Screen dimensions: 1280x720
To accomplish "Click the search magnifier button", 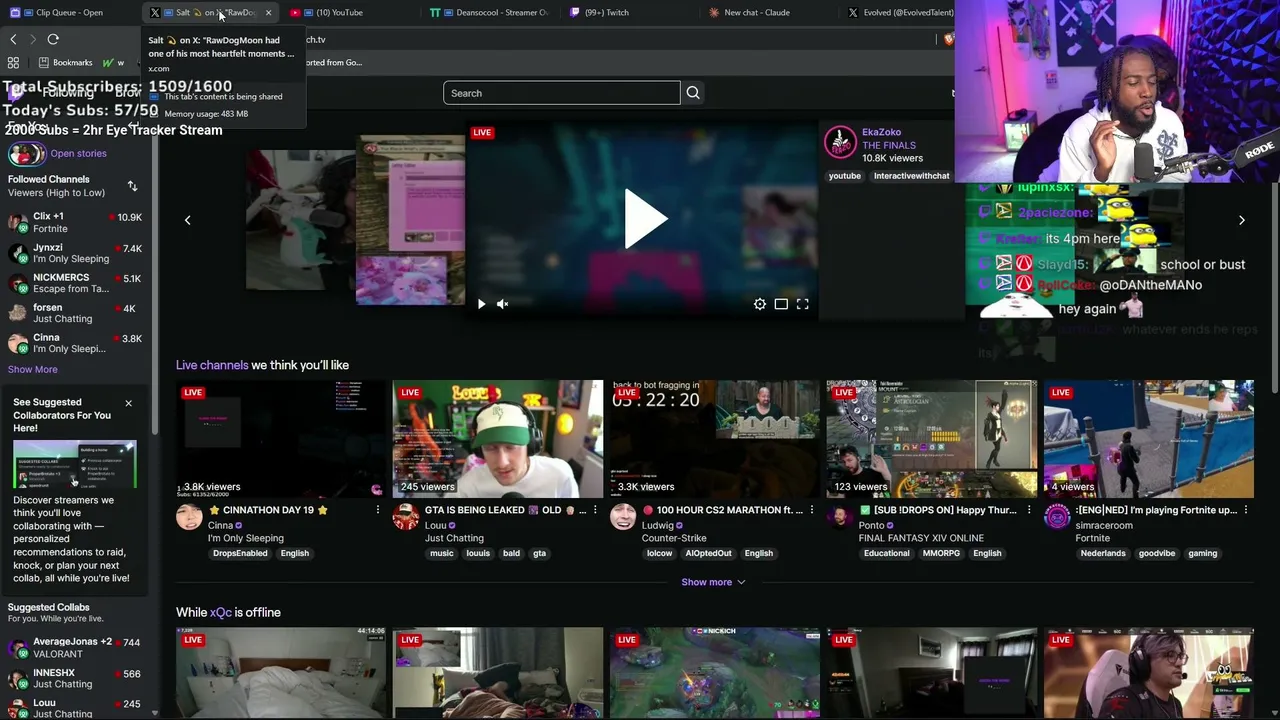I will pyautogui.click(x=692, y=93).
